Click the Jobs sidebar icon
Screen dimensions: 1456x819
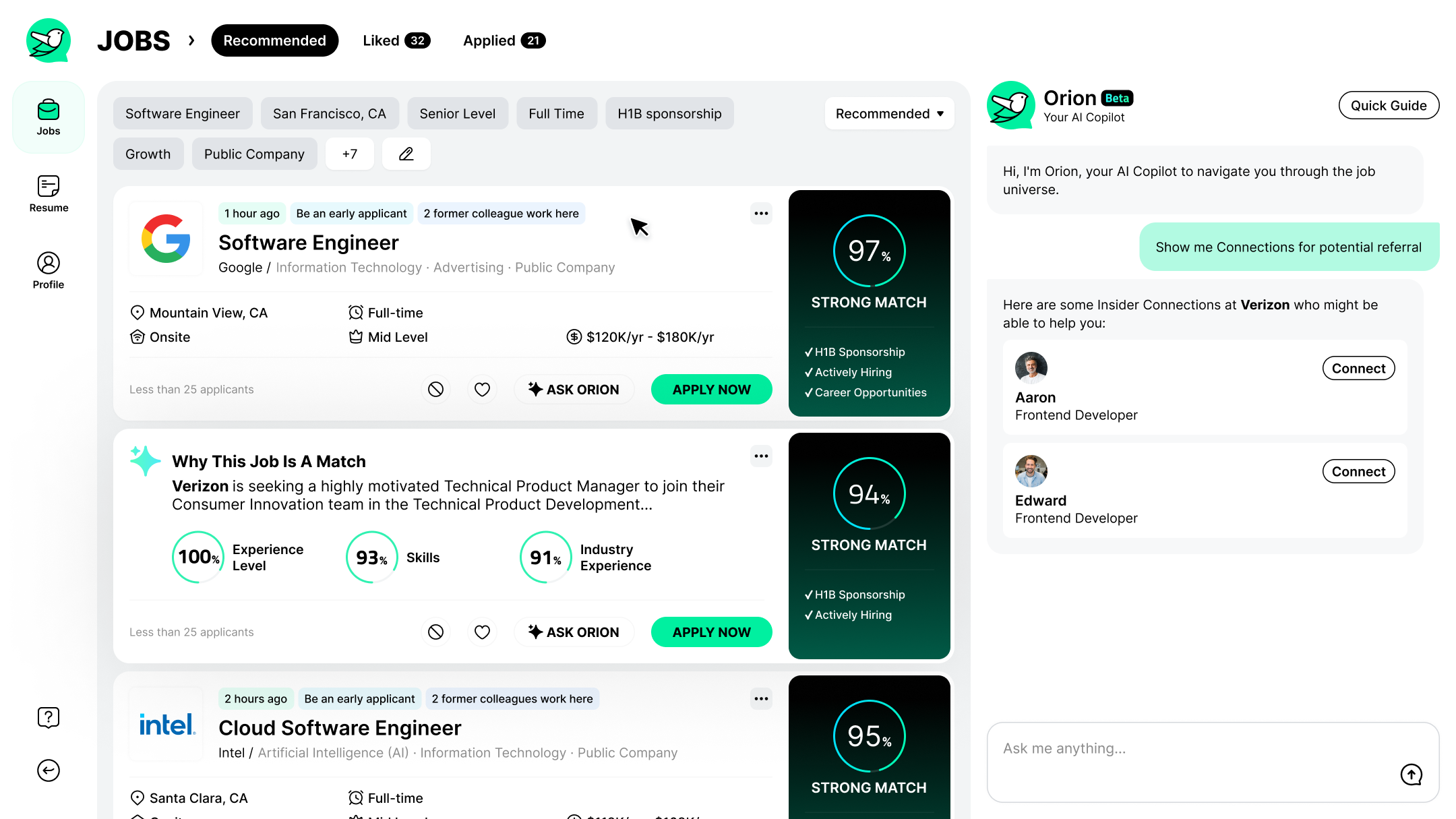[x=47, y=115]
